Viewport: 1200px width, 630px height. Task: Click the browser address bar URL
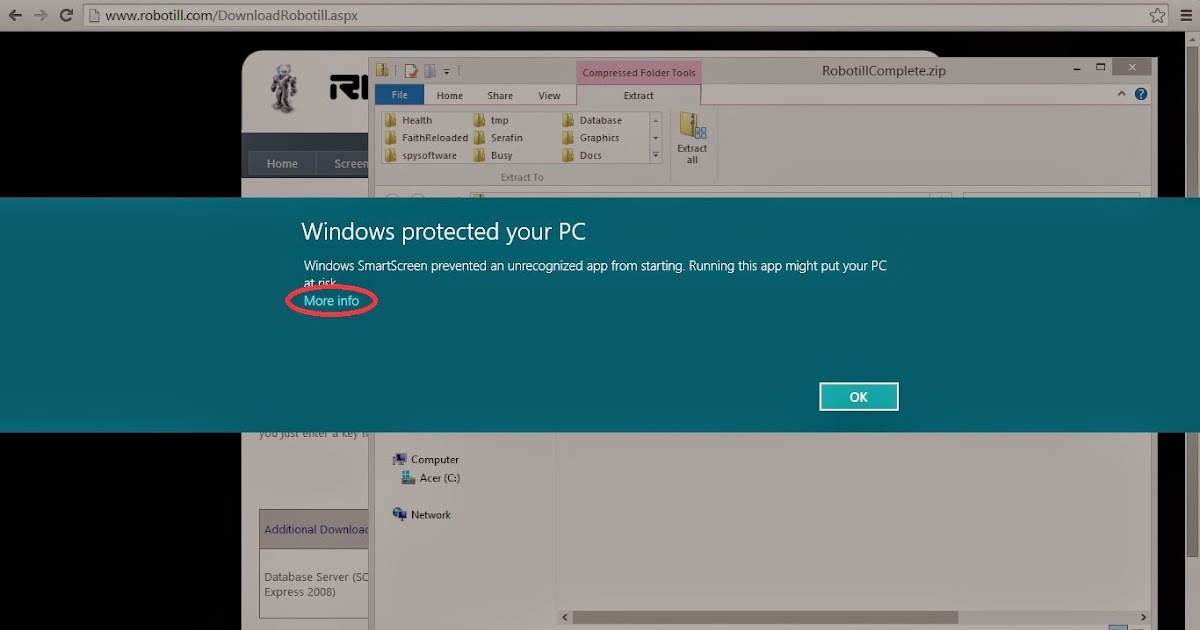tap(232, 16)
